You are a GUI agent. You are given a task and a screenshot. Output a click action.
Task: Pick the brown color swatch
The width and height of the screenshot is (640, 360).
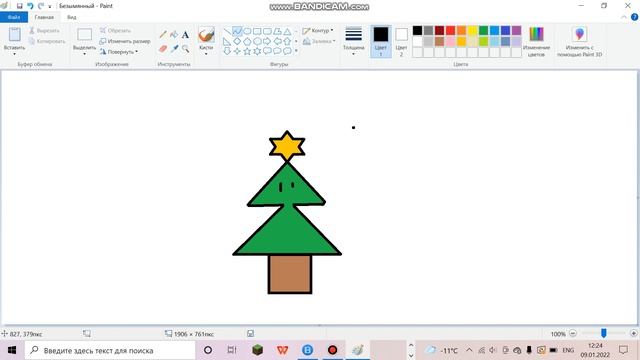point(439,41)
